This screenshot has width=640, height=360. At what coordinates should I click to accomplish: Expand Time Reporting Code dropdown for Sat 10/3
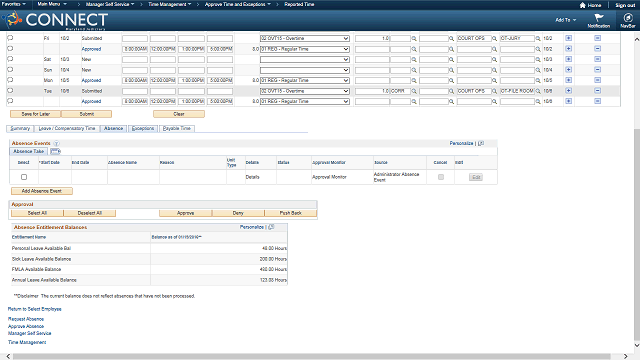coord(305,60)
